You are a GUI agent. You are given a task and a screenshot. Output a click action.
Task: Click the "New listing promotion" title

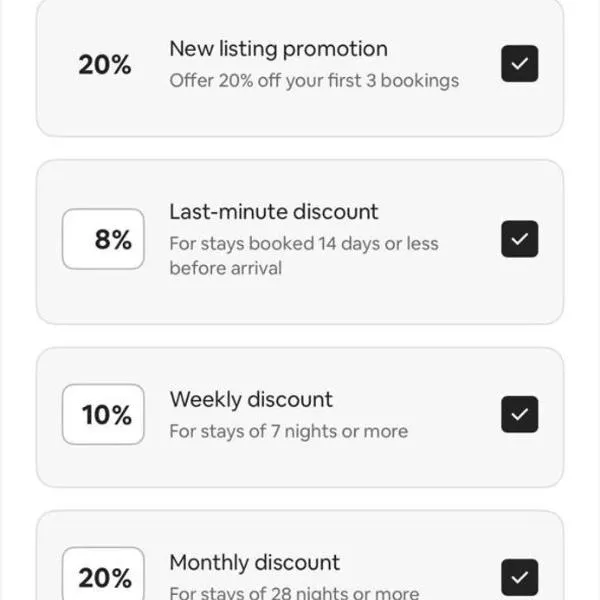[278, 49]
